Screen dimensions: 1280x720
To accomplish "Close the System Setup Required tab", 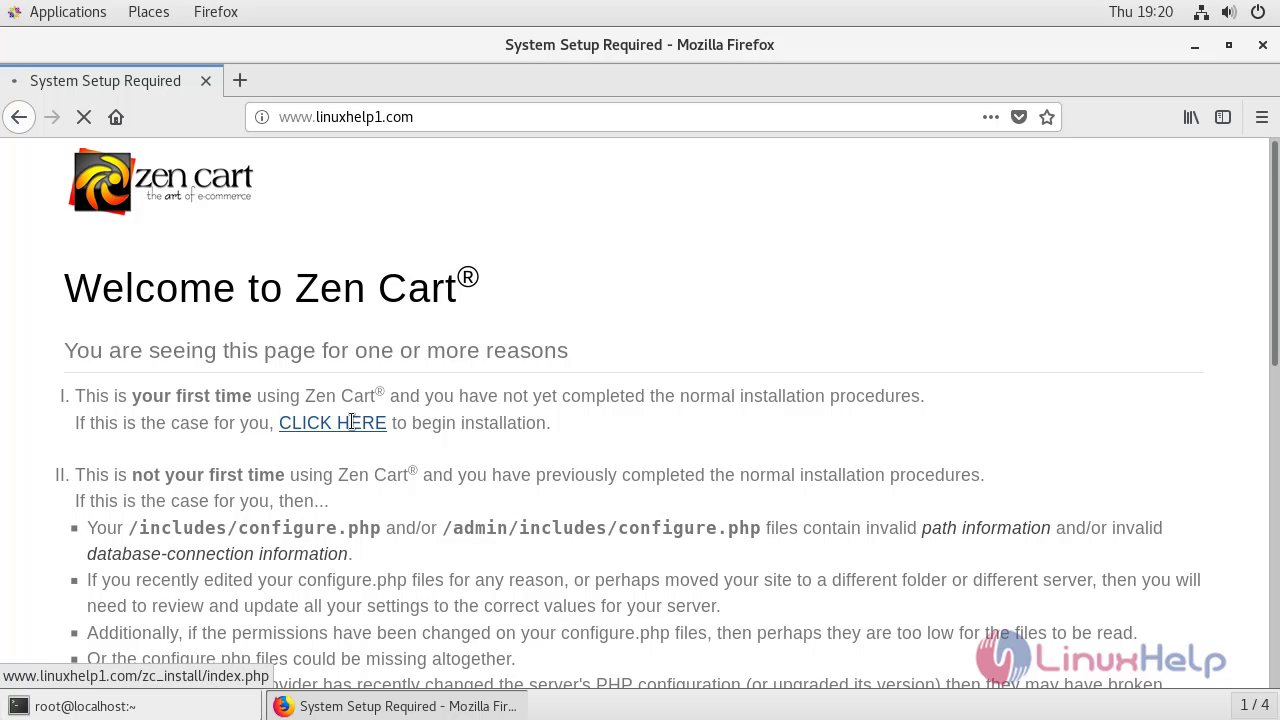I will [206, 81].
